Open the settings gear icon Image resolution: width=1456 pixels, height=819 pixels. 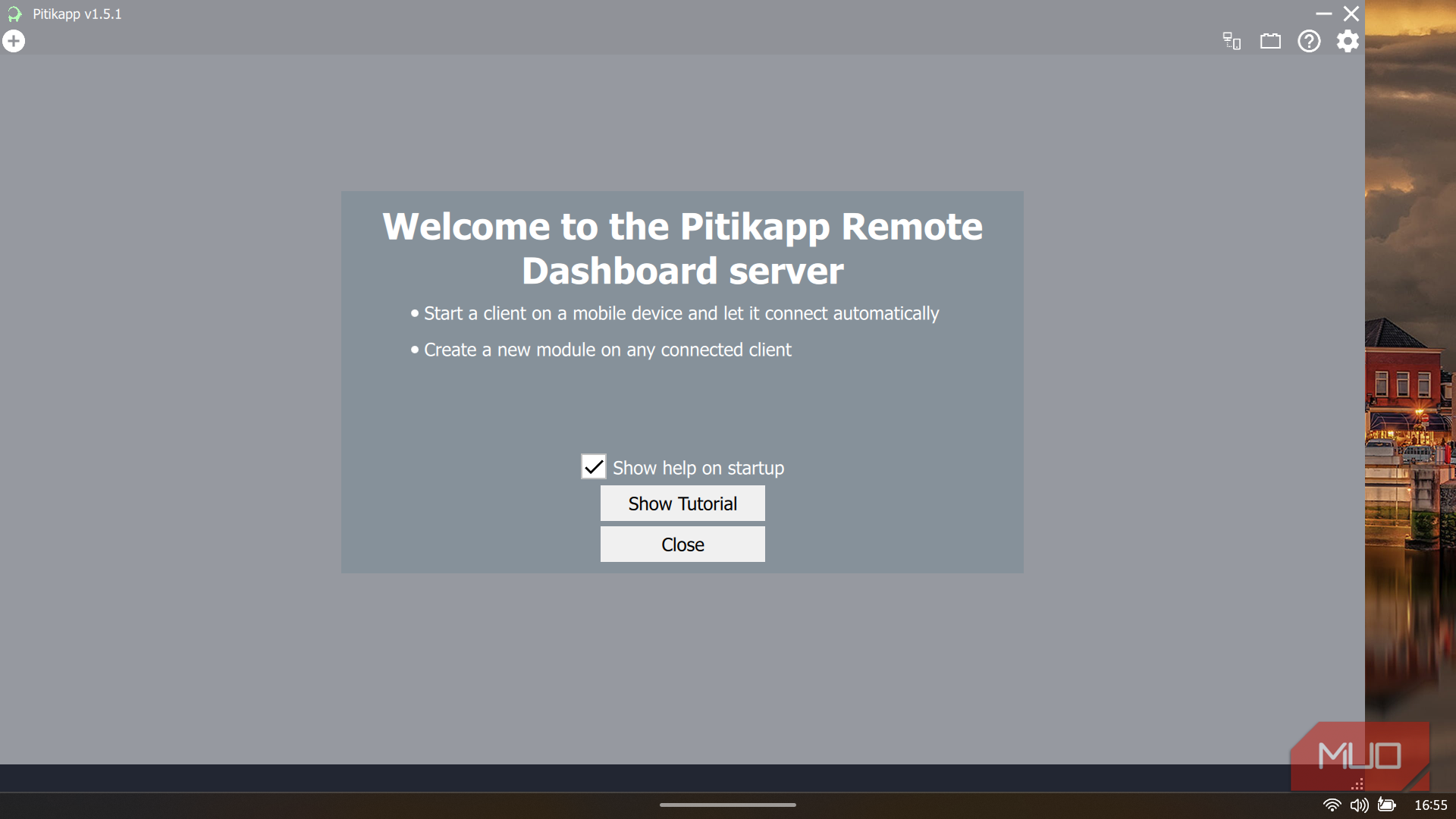point(1348,41)
